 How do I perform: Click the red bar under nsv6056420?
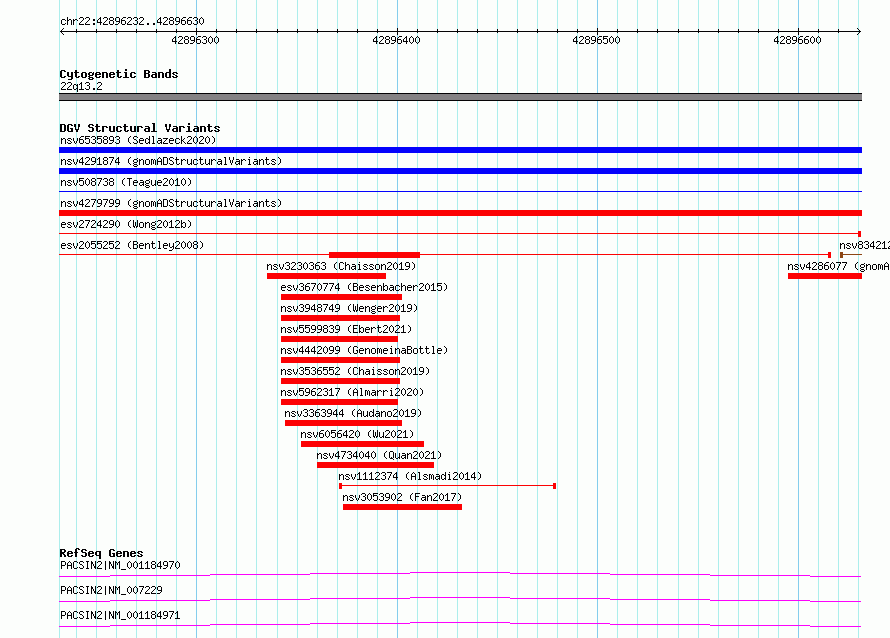pos(362,444)
